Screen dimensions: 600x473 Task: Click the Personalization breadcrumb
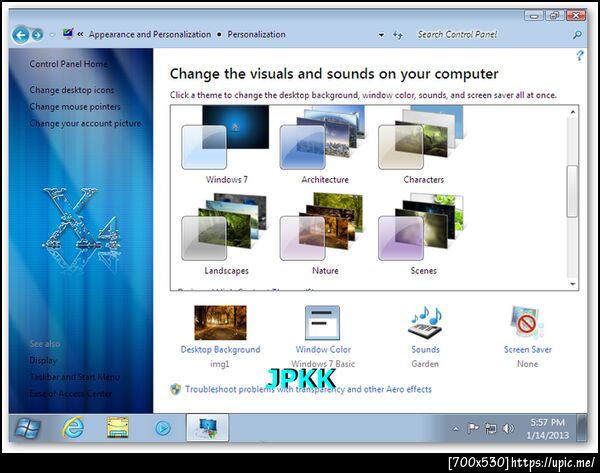256,34
